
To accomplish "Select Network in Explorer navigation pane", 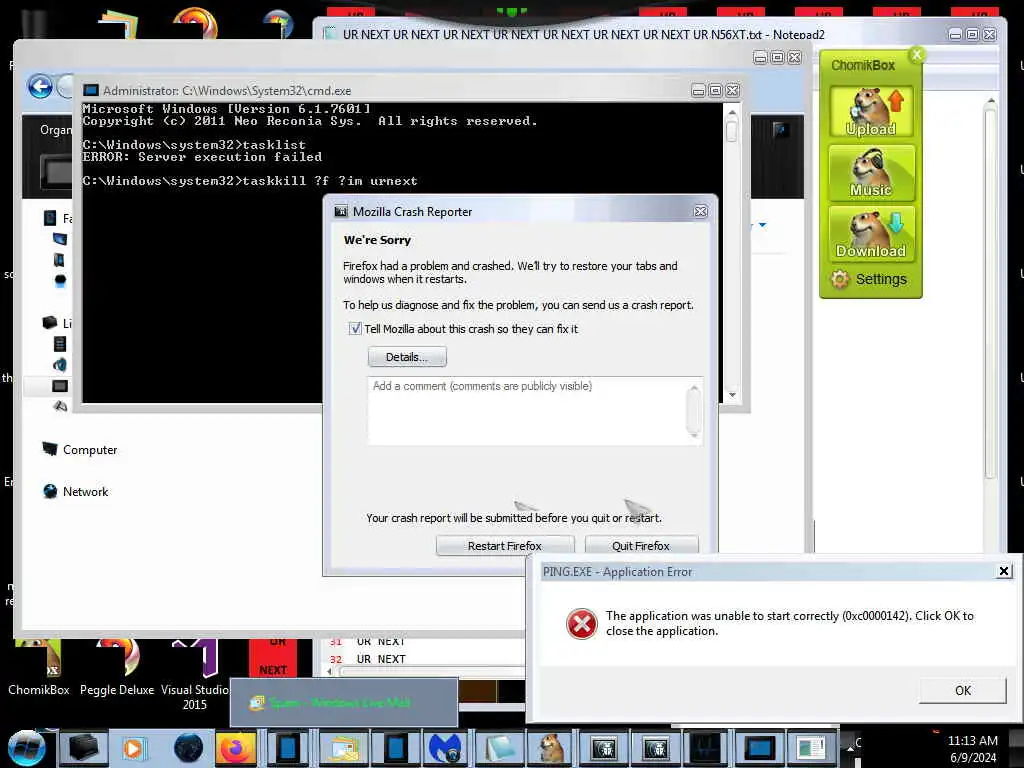I will (x=76, y=491).
